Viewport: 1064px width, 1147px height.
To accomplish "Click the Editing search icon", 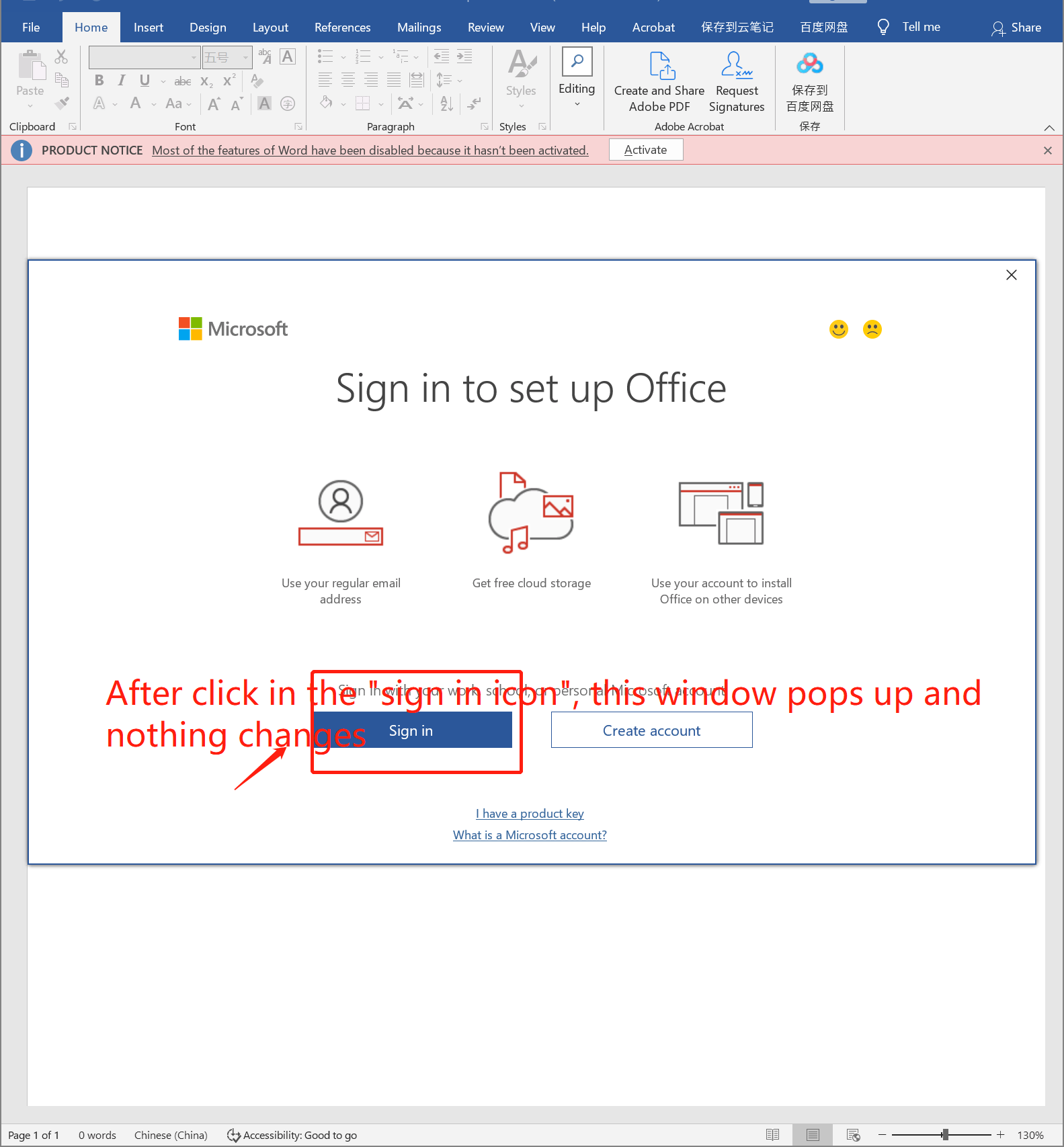I will [x=577, y=62].
